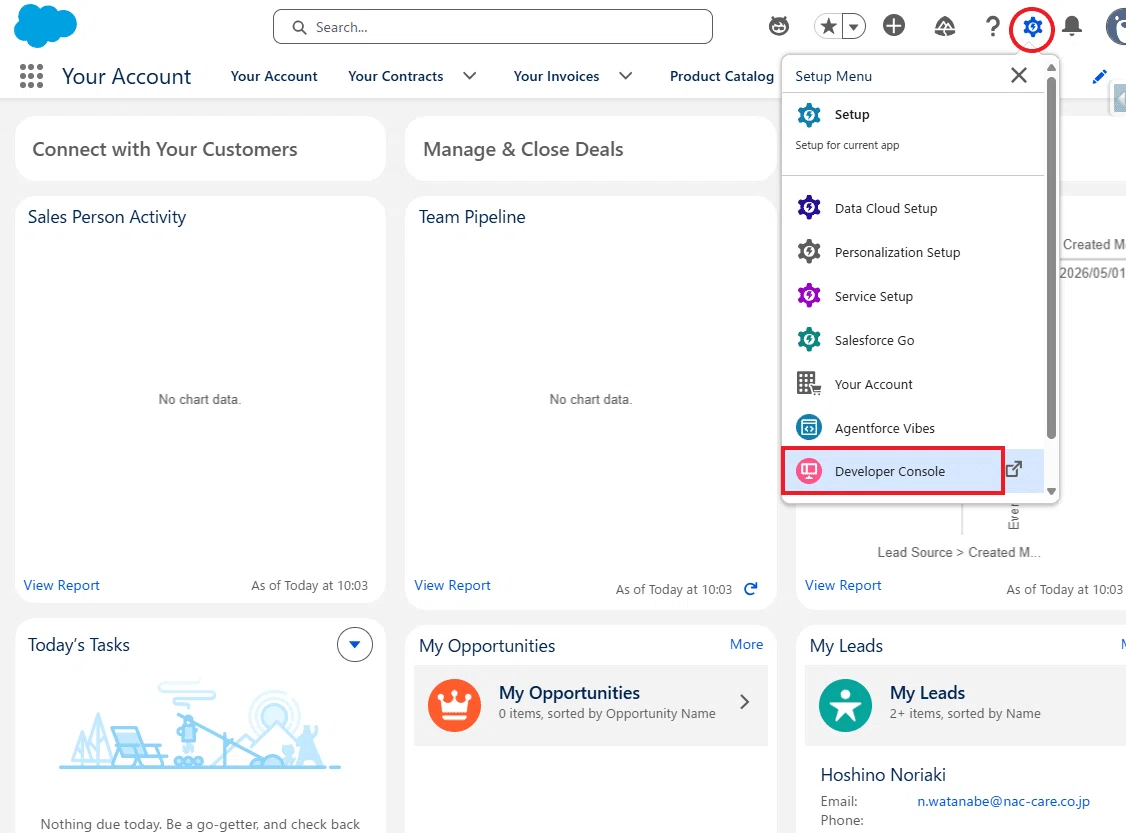Click the Favorites star icon
Image resolution: width=1126 pixels, height=833 pixels.
828,27
